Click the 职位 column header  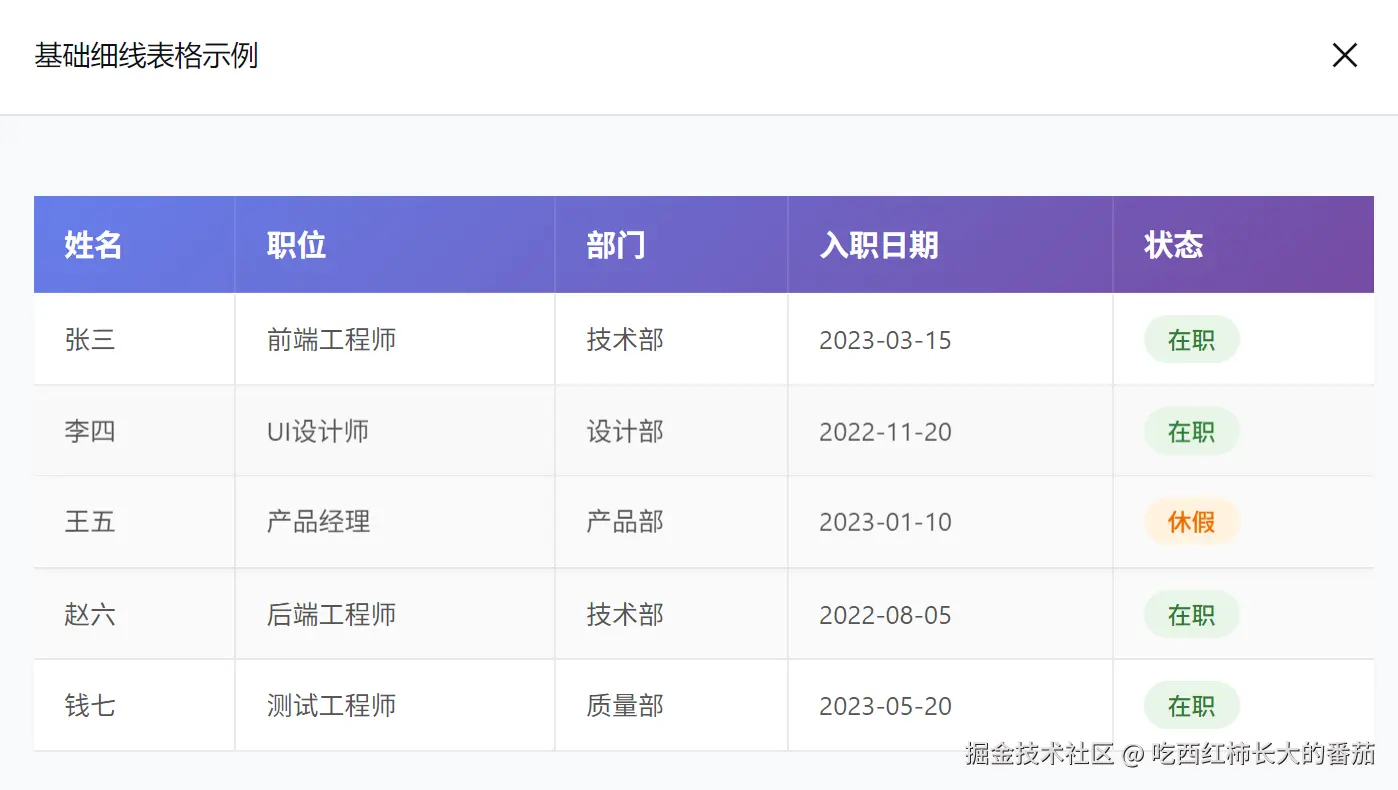(294, 245)
